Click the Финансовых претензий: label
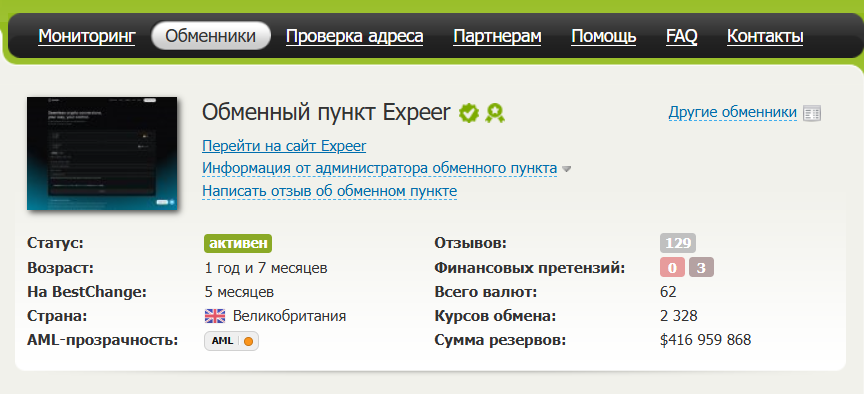864x394 pixels. click(x=530, y=268)
